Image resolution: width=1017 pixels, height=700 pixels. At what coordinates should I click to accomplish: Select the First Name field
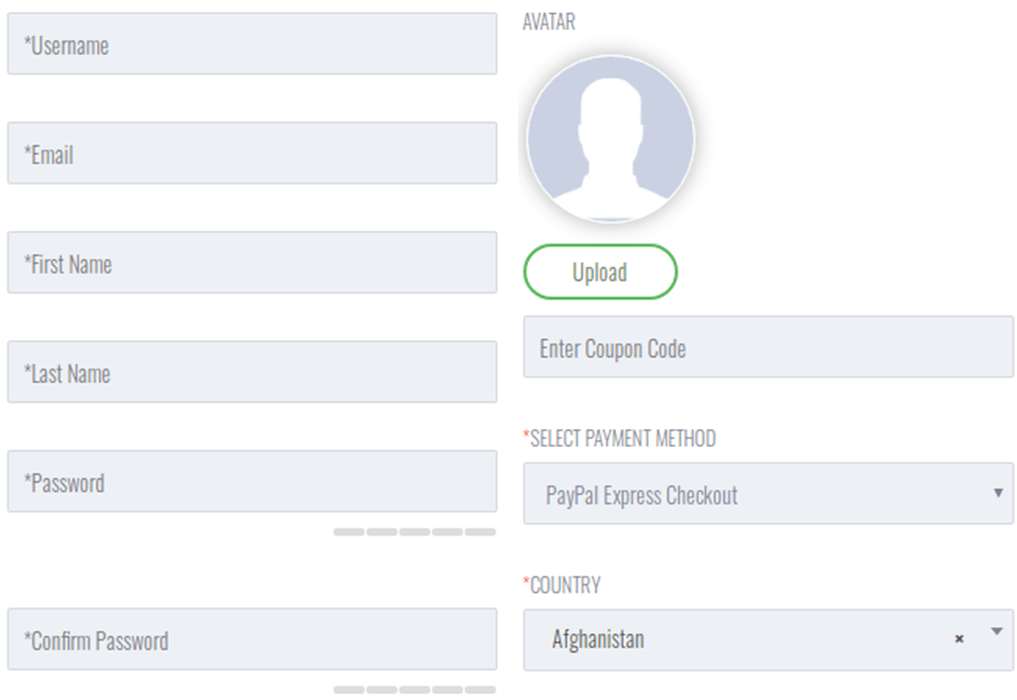point(252,263)
